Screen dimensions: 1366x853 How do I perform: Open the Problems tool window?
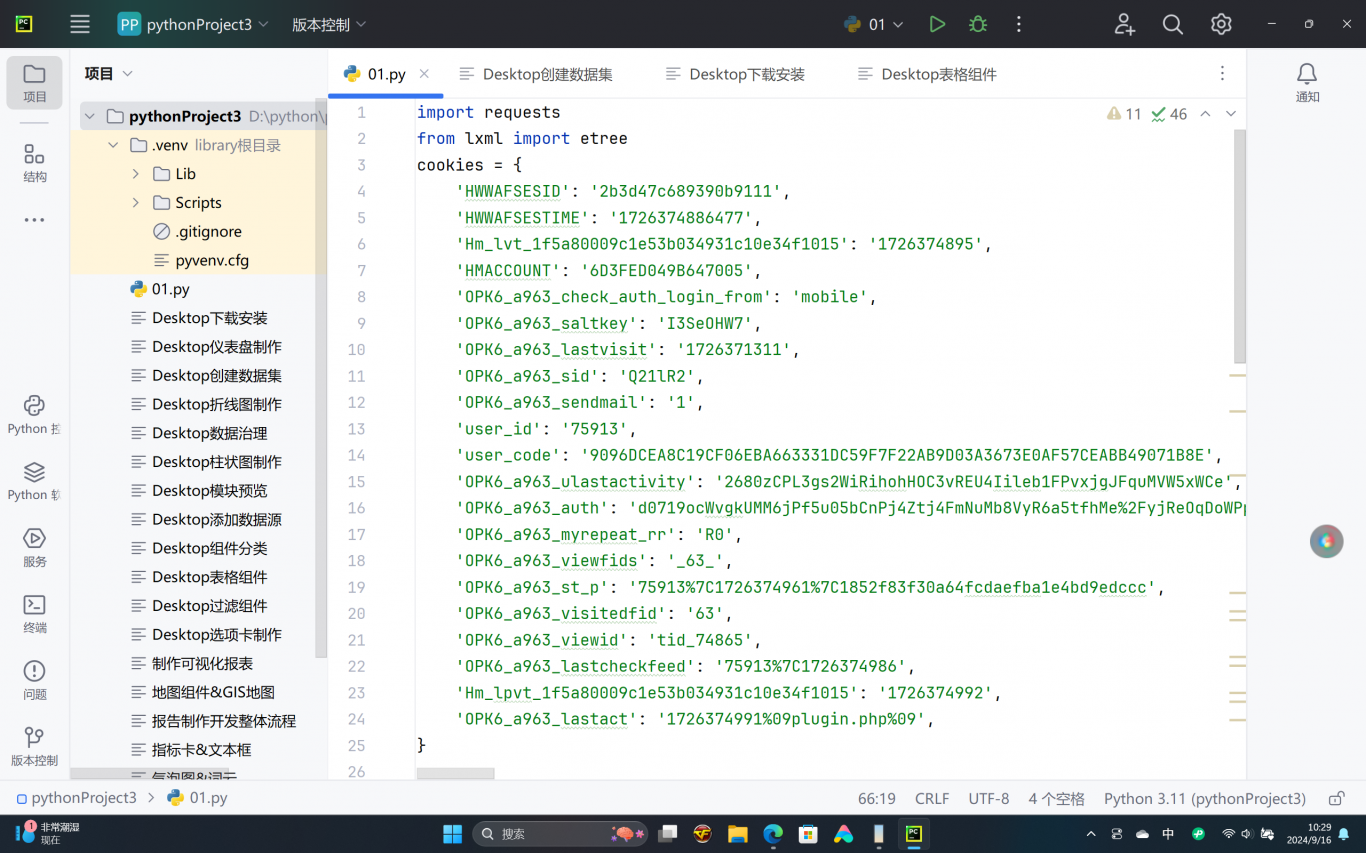[35, 680]
